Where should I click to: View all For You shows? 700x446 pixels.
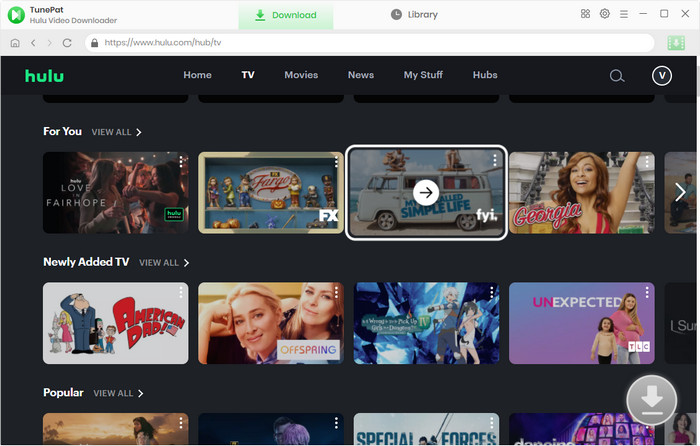[x=116, y=132]
